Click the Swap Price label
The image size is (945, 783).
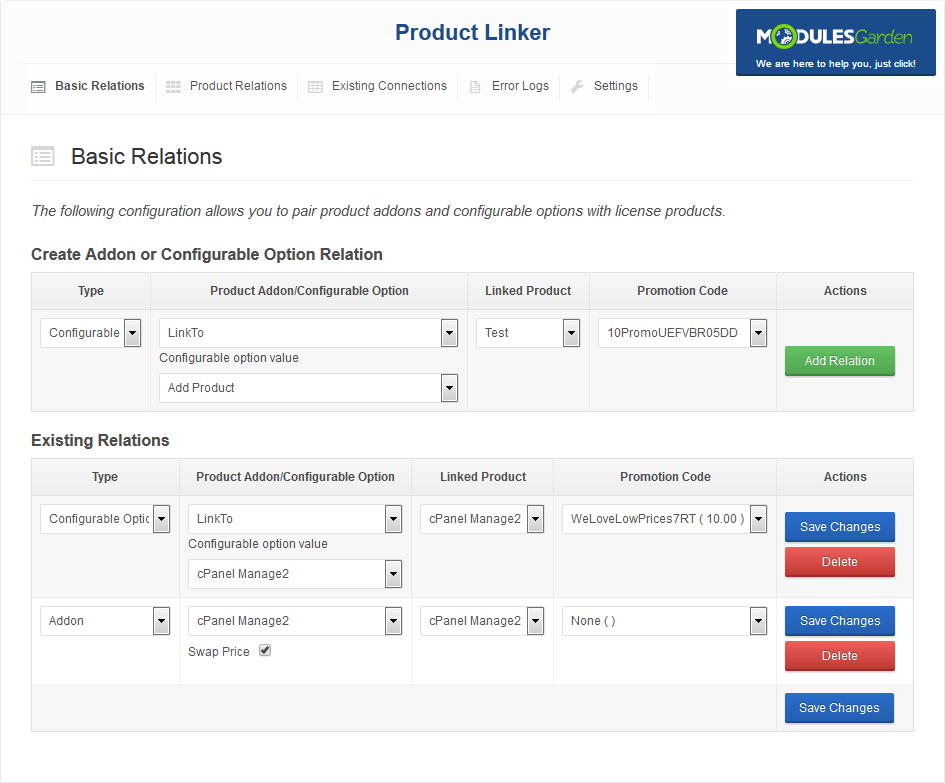tap(219, 652)
